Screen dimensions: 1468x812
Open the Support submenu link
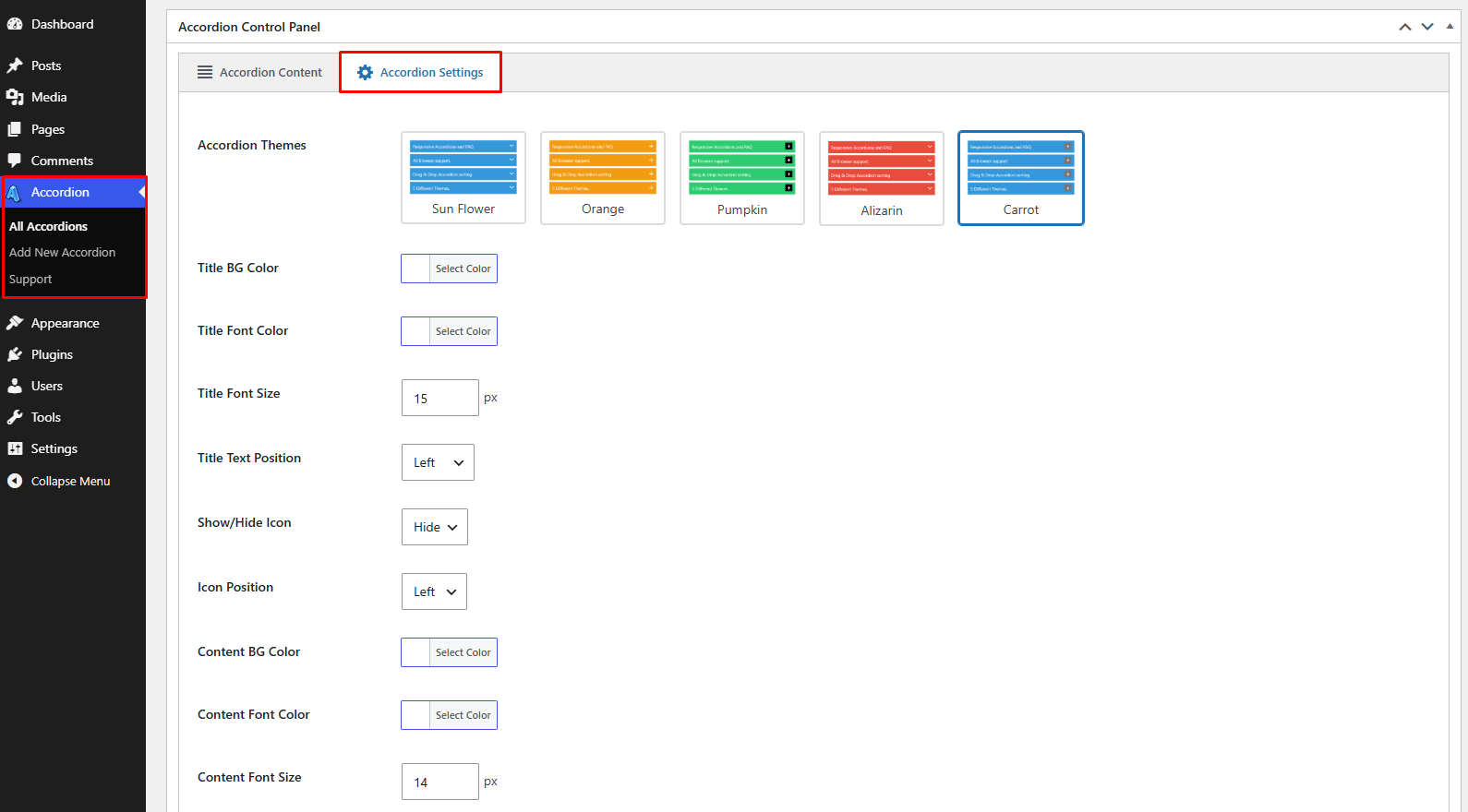[x=30, y=279]
